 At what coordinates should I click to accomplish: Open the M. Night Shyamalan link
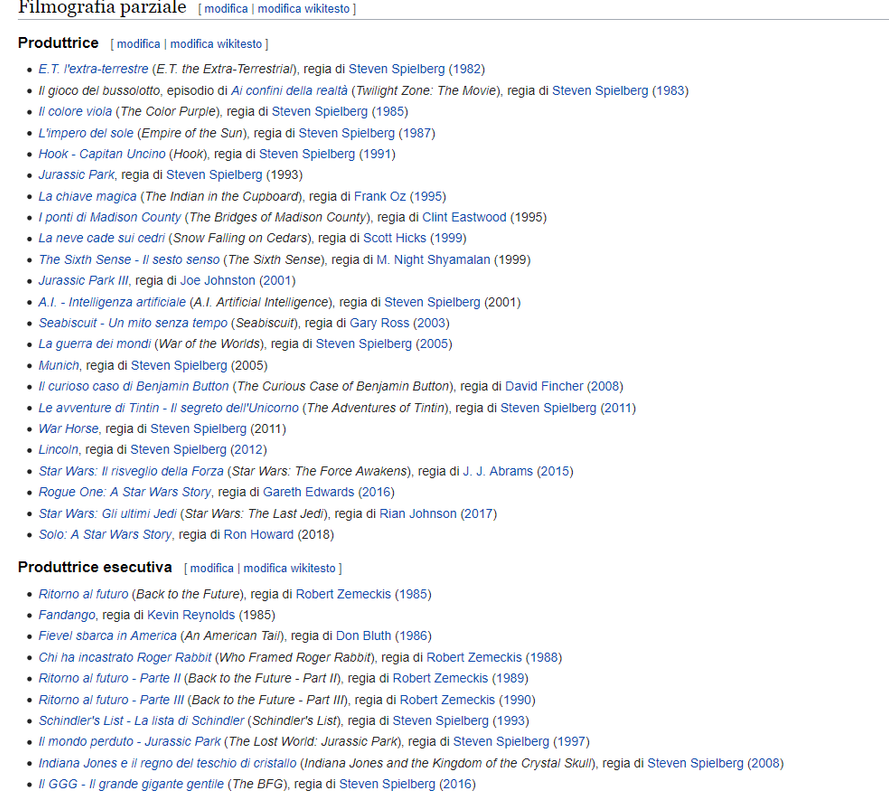[x=433, y=260]
